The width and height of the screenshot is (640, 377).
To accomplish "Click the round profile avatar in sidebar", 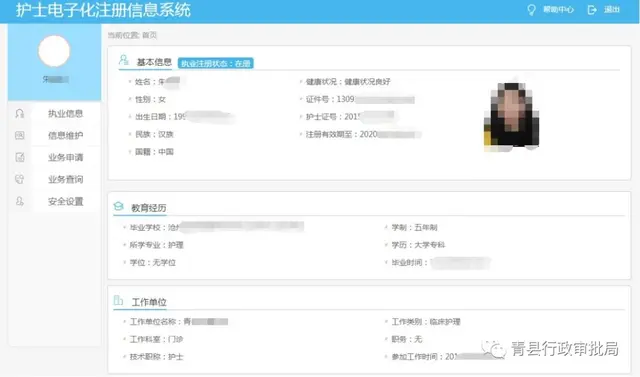I will (x=54, y=51).
